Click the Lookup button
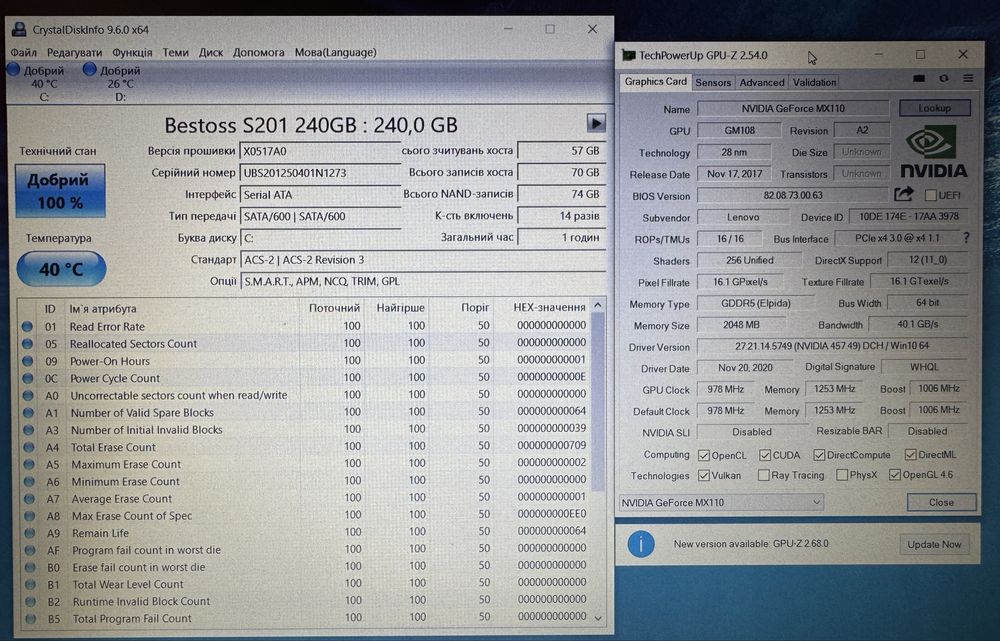Screen dimensions: 1000x641 [934, 108]
